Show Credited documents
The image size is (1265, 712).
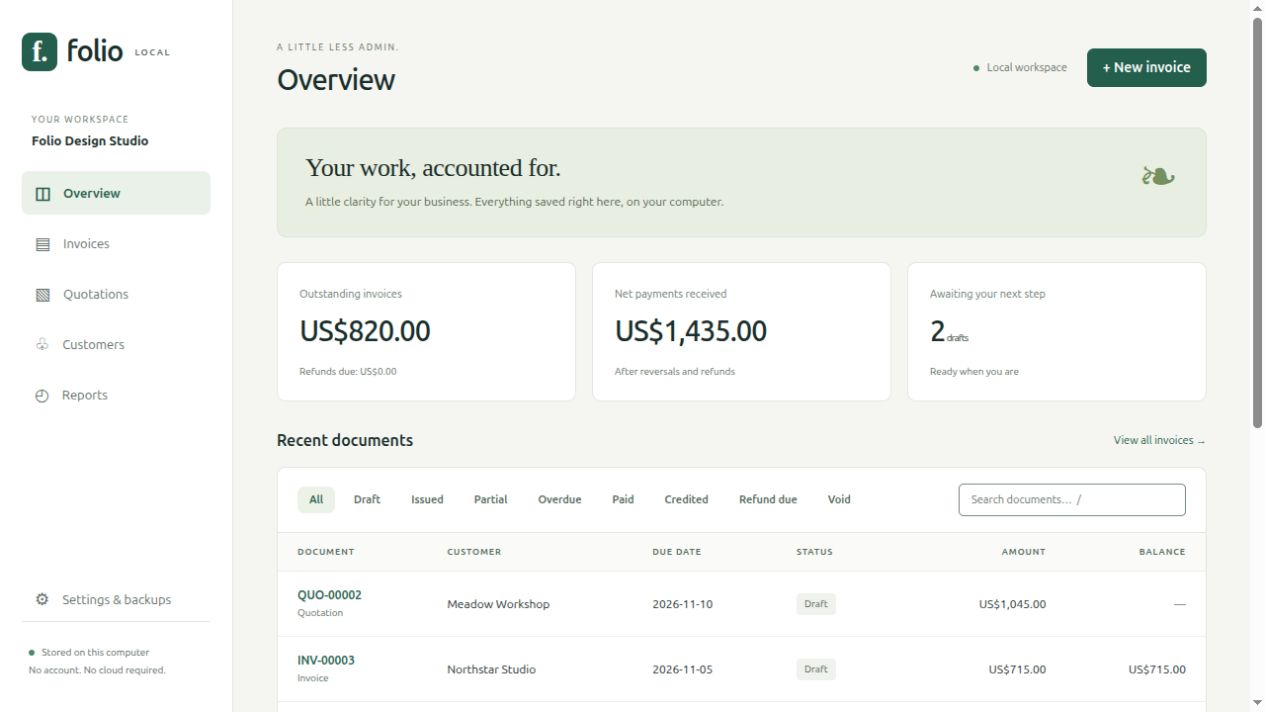pyautogui.click(x=686, y=500)
